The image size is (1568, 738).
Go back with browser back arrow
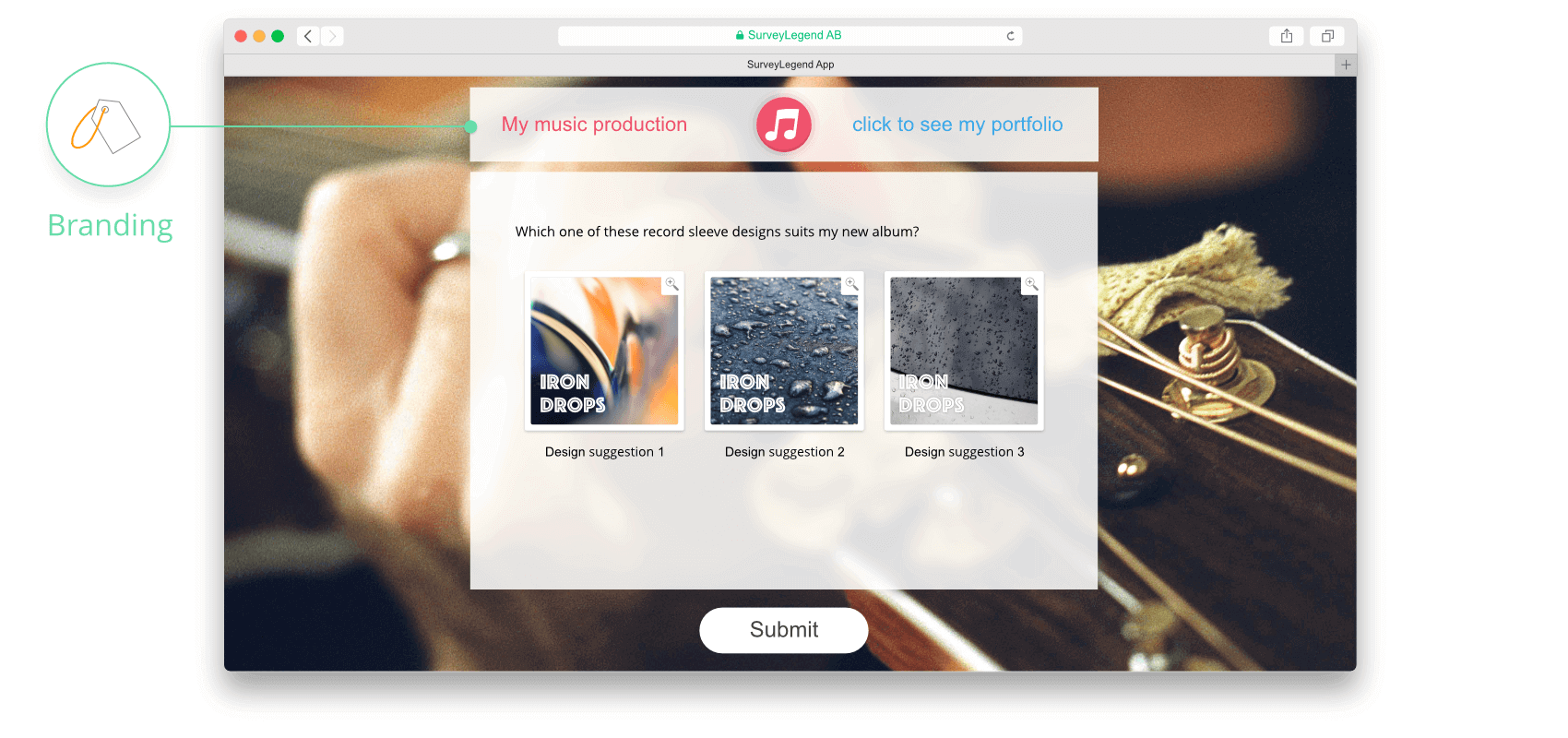tap(308, 36)
